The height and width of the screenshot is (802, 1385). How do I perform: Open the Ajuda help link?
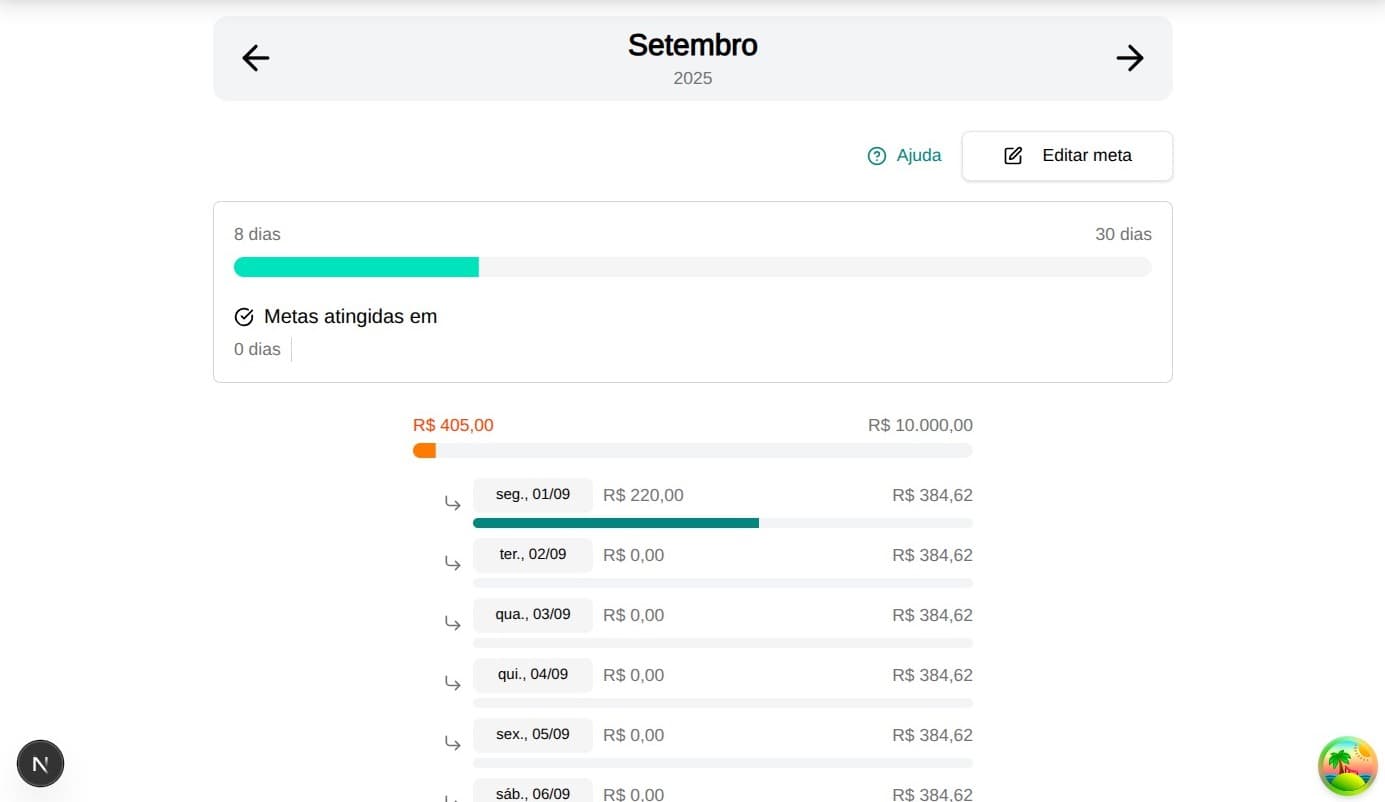(918, 156)
